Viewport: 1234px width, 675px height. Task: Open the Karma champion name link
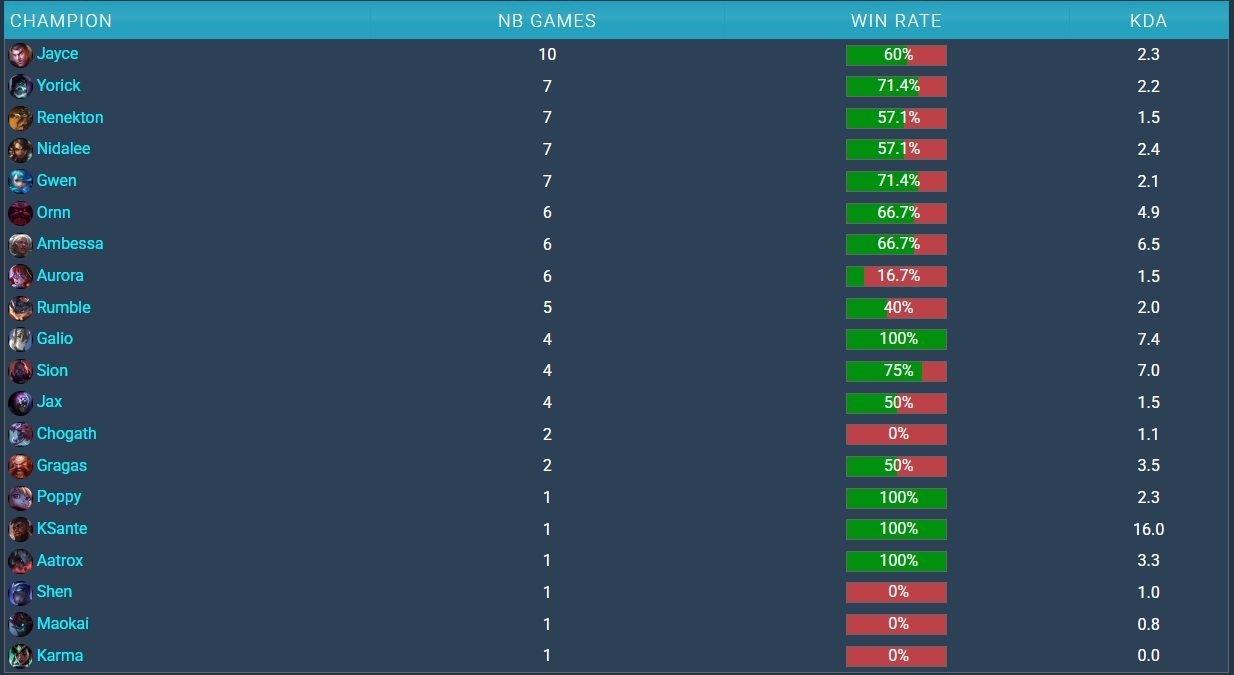tap(60, 655)
